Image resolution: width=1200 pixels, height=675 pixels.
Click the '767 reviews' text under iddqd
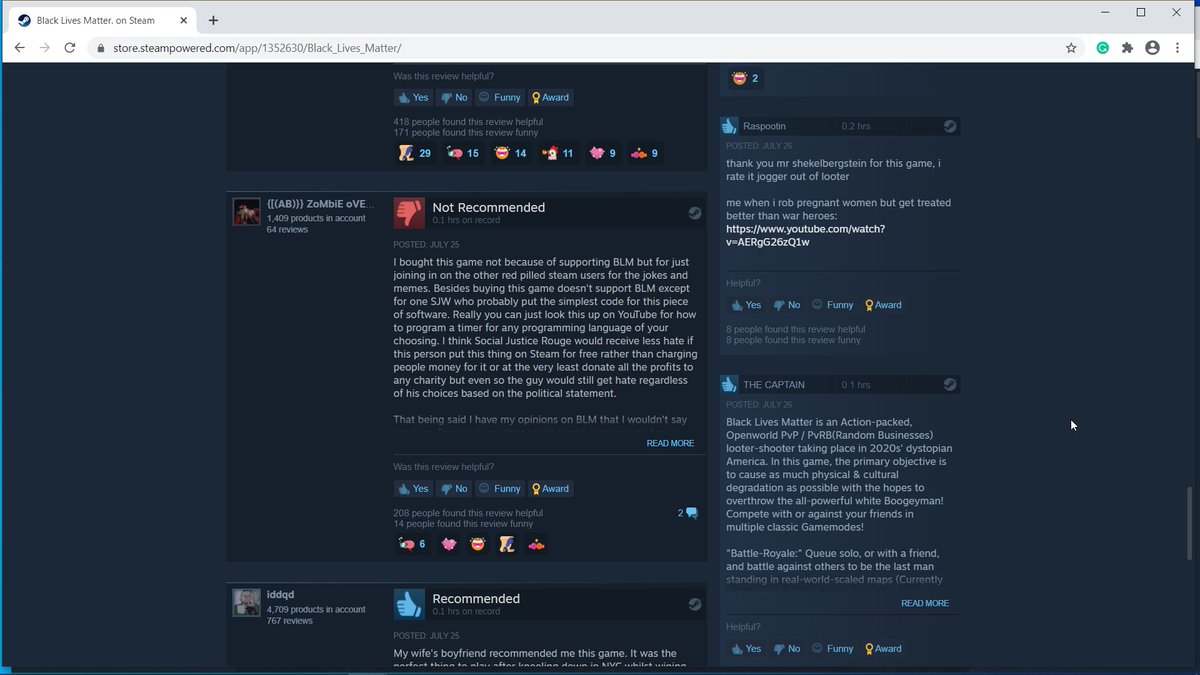[290, 621]
